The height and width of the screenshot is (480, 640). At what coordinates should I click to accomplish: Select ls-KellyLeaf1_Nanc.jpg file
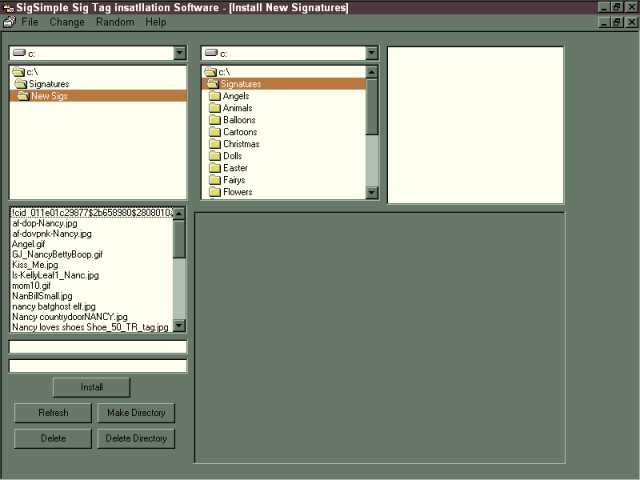pos(56,276)
